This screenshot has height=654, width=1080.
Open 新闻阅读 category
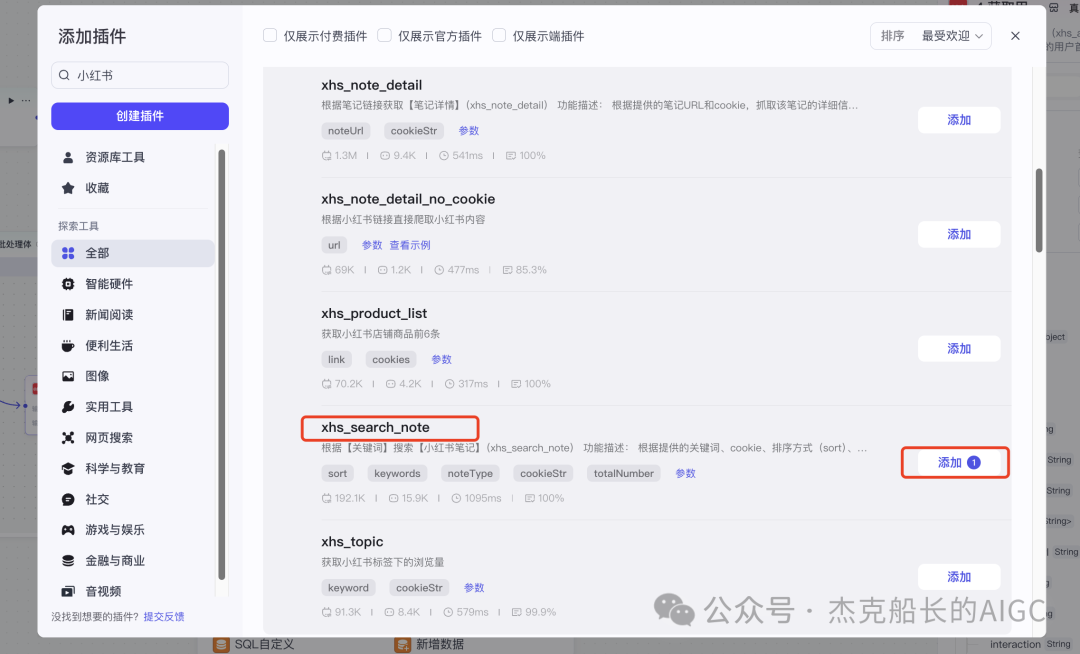click(133, 315)
